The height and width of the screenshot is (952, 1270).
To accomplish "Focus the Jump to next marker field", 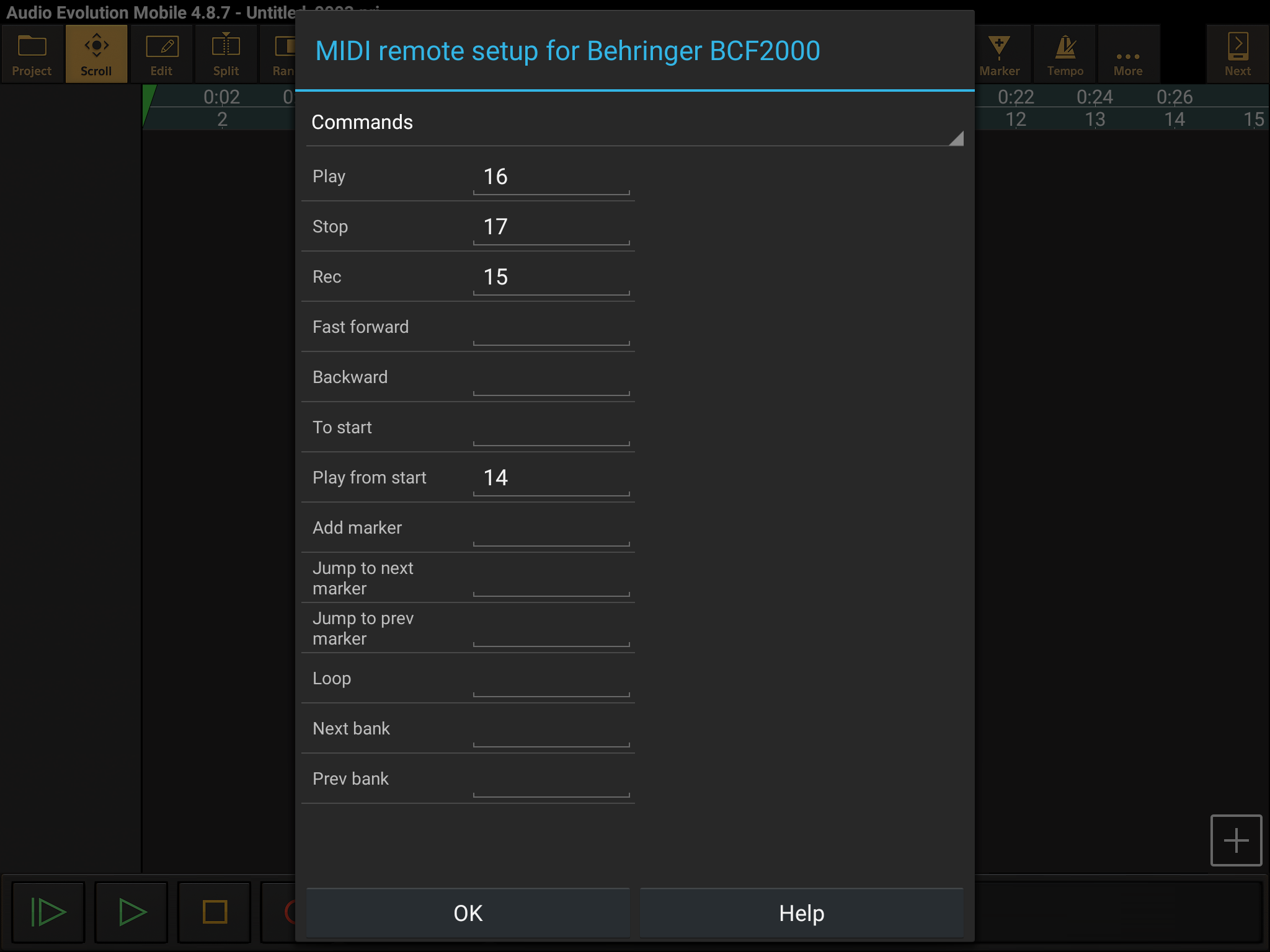I will point(551,578).
